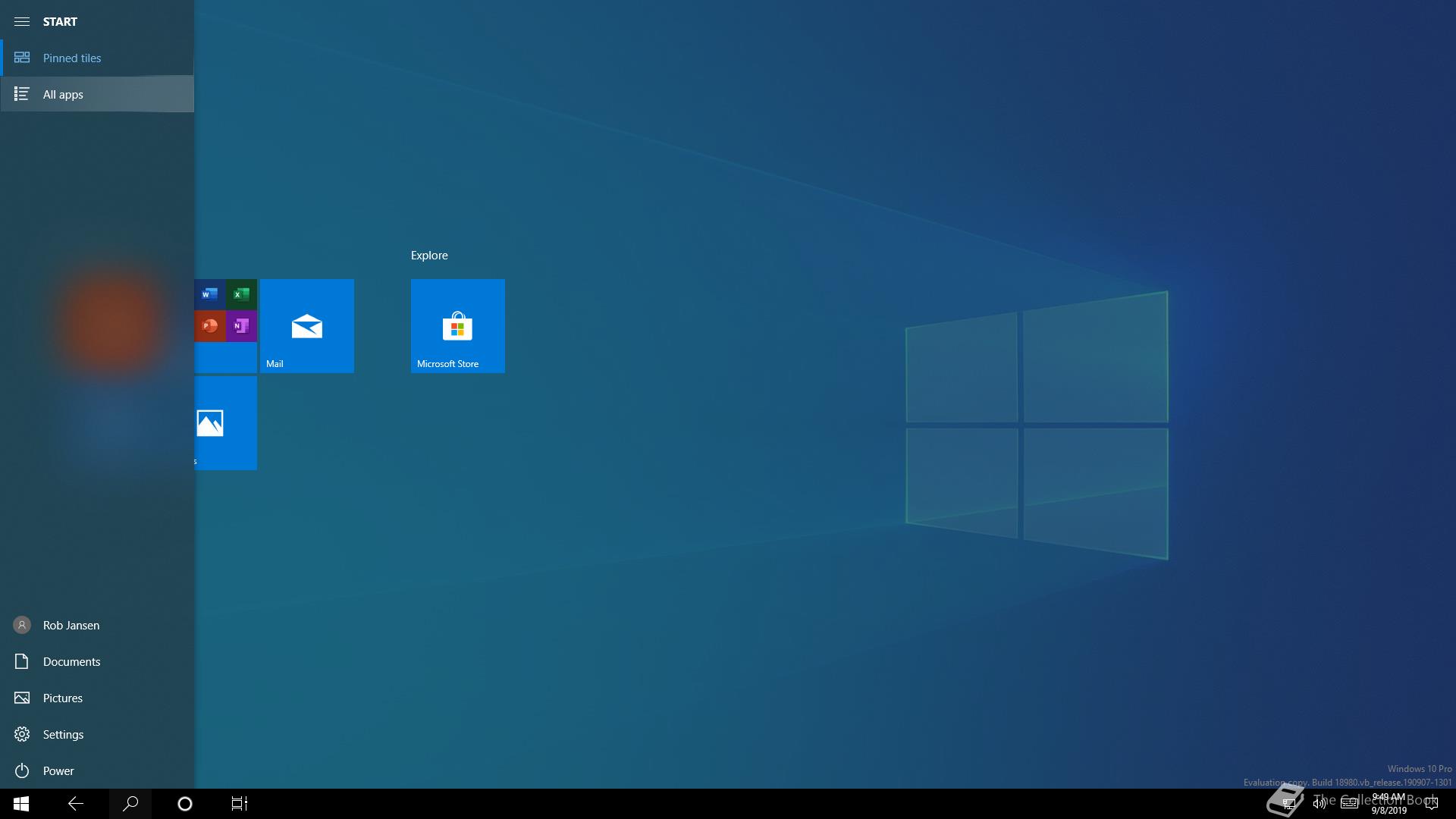Open the Microsoft Store tile

457,326
